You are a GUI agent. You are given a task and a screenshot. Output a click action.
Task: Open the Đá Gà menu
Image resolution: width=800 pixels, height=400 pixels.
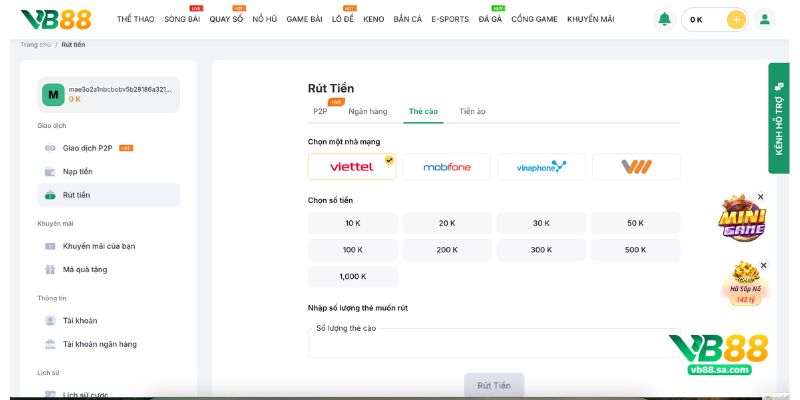click(x=490, y=19)
